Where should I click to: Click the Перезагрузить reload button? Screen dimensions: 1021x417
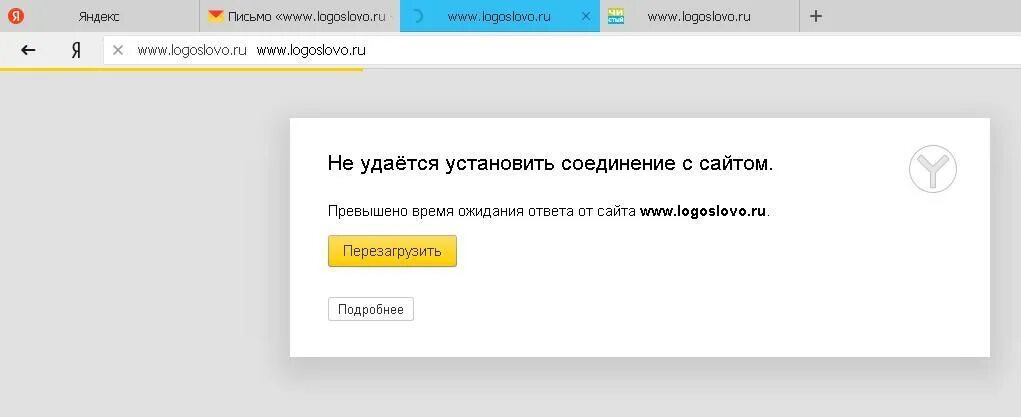pyautogui.click(x=392, y=251)
